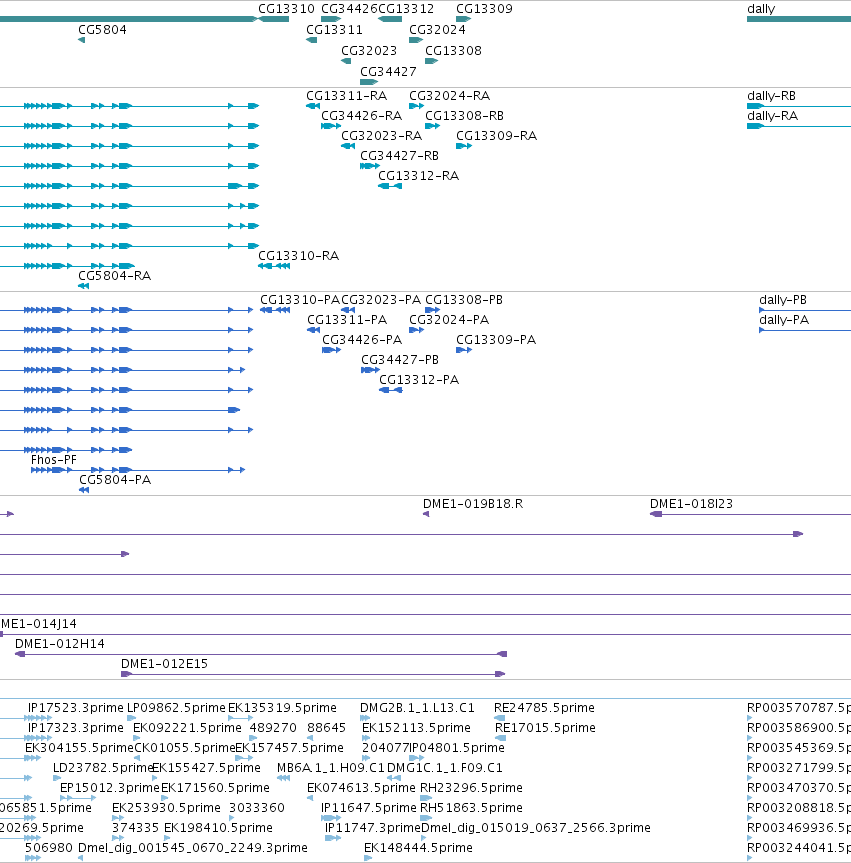Viewport: 851px width, 863px height.
Task: Click the CG13308 gene label
Action: pos(453,51)
